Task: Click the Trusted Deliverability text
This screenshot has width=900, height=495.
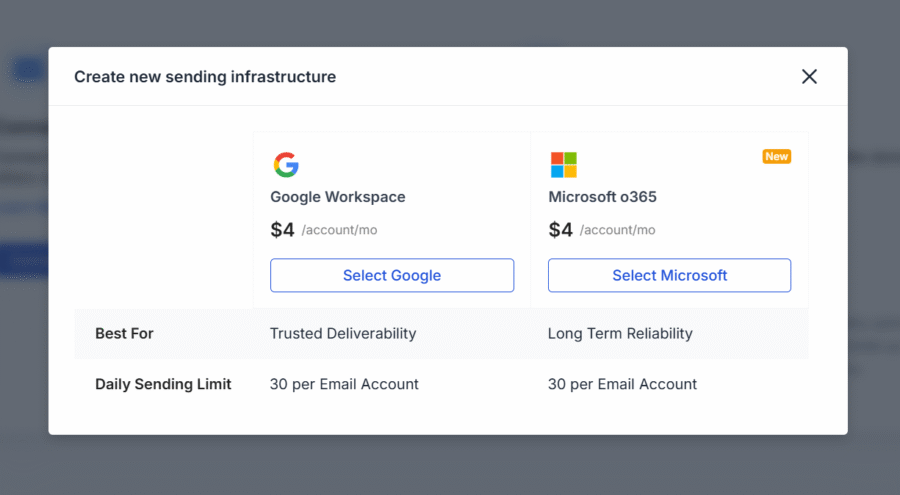Action: (342, 333)
